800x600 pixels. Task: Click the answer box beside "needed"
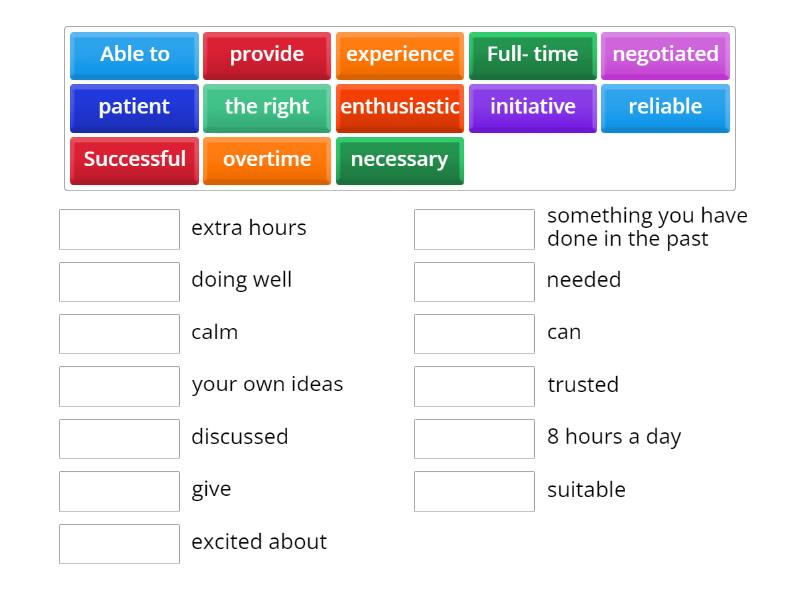point(474,281)
